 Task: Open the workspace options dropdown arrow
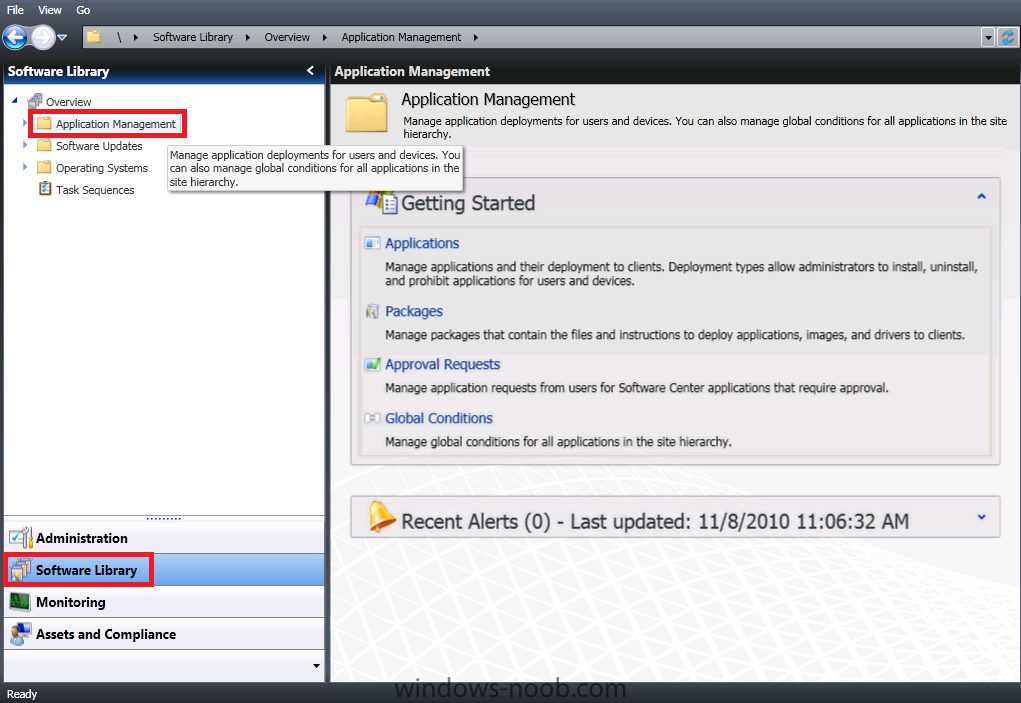[x=316, y=665]
